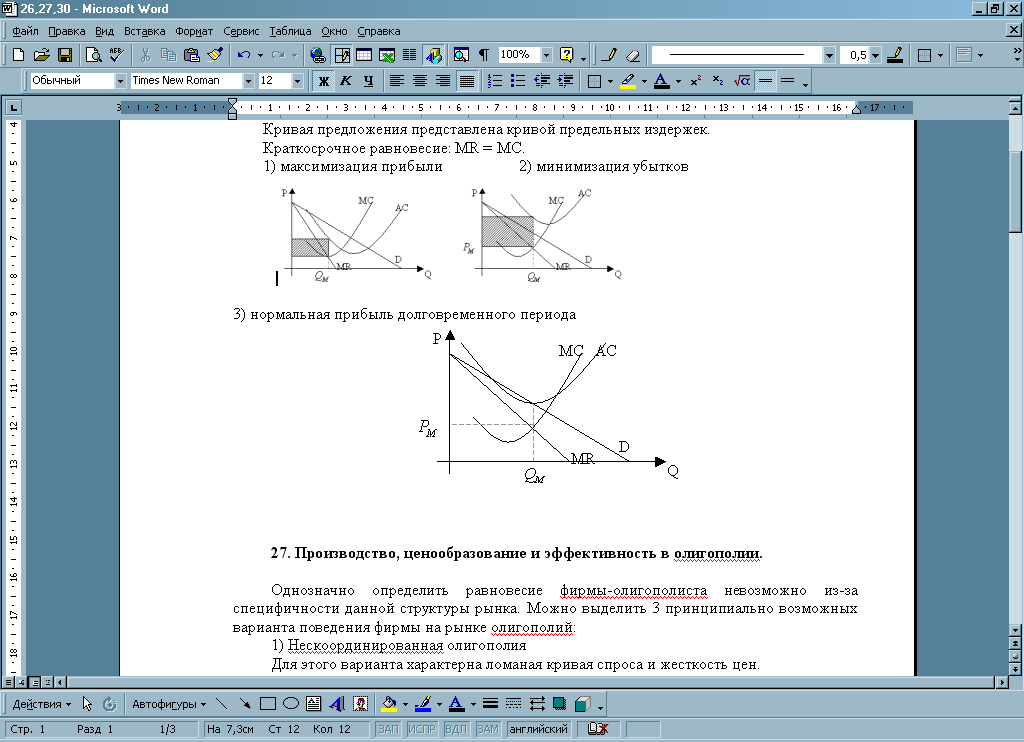The height and width of the screenshot is (742, 1024).
Task: Open the Правка menu
Action: (67, 31)
